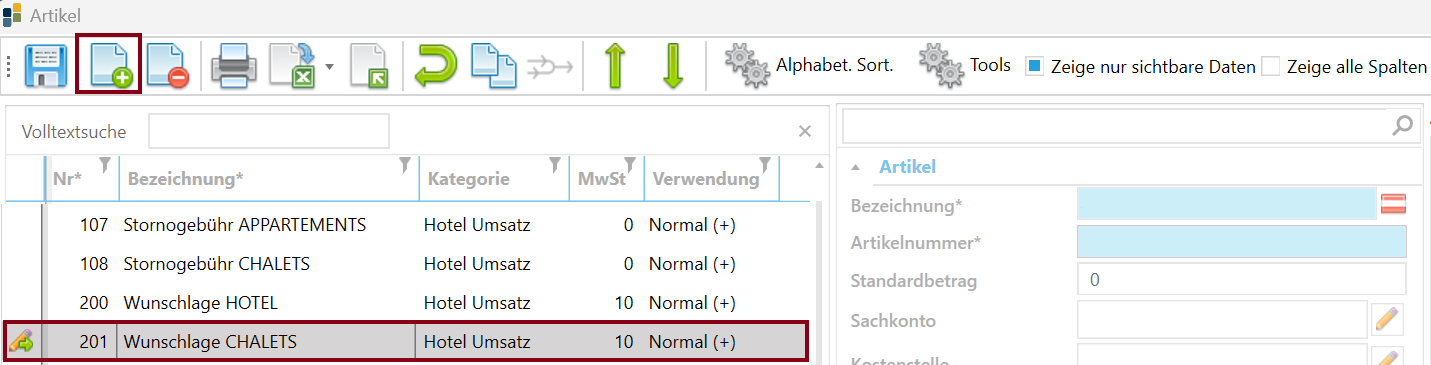The height and width of the screenshot is (365, 1431).
Task: Click the green undo arrow icon
Action: [x=437, y=66]
